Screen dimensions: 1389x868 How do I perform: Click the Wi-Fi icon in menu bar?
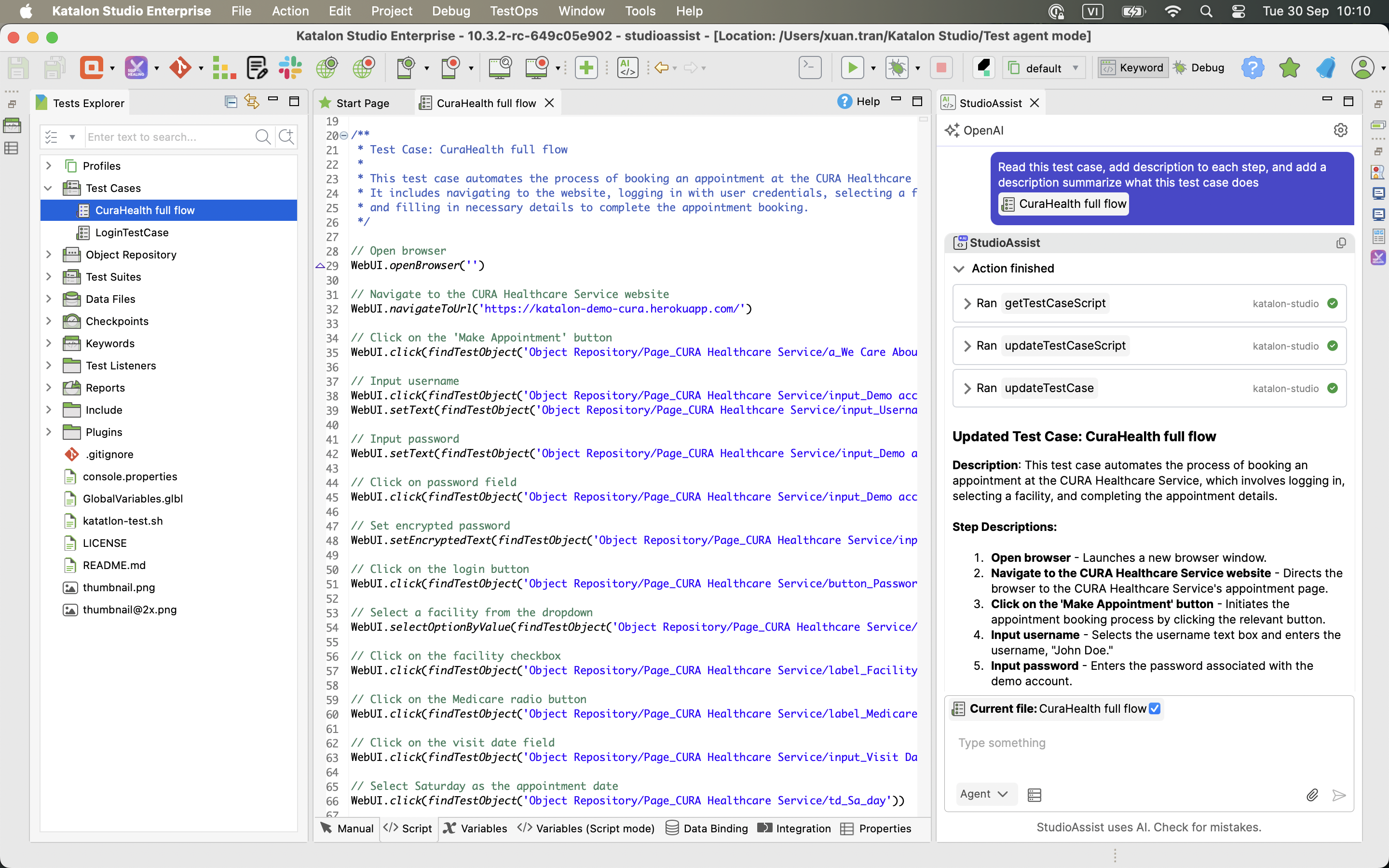coord(1172,11)
